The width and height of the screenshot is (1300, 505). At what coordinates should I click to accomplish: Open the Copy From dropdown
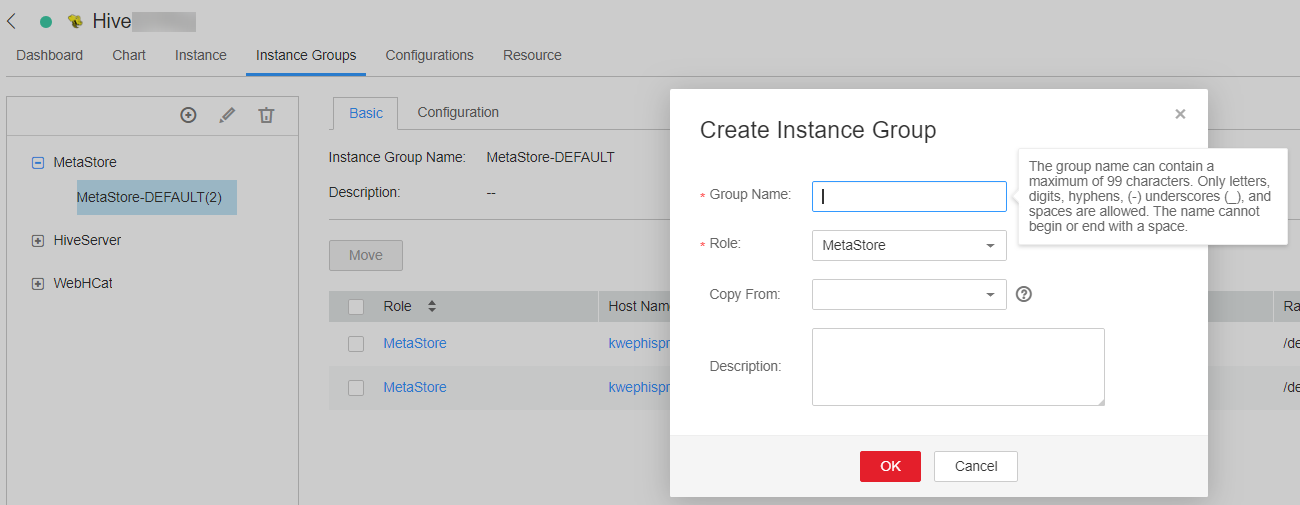[x=909, y=294]
